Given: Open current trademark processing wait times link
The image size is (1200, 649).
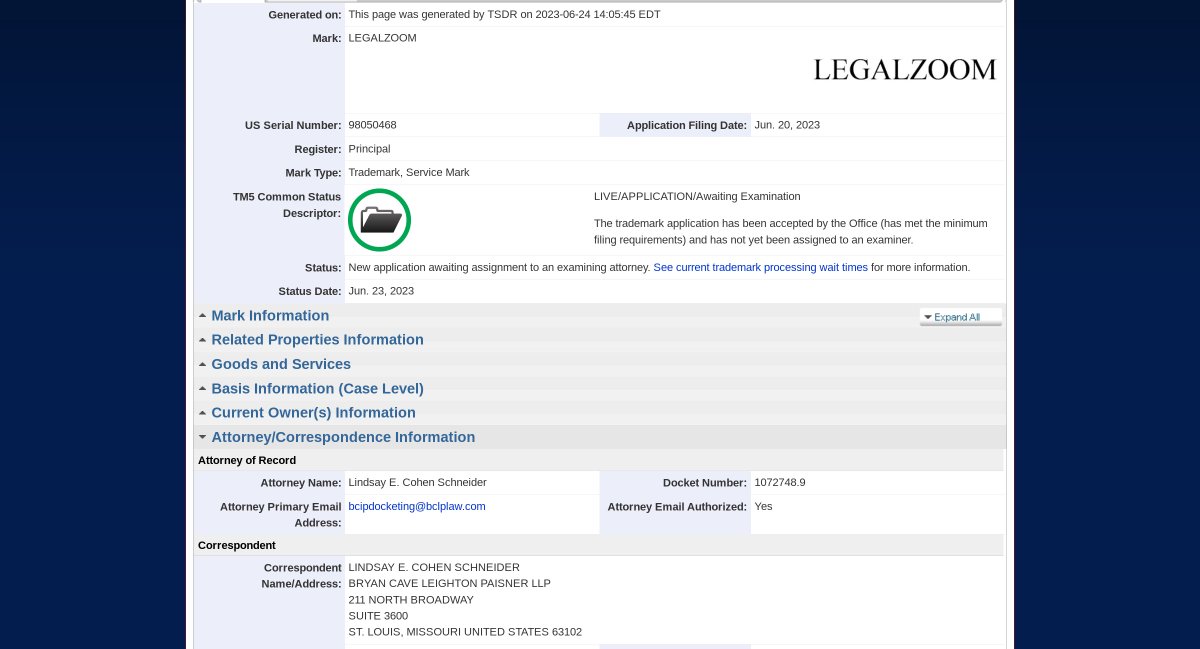Looking at the screenshot, I should [760, 268].
